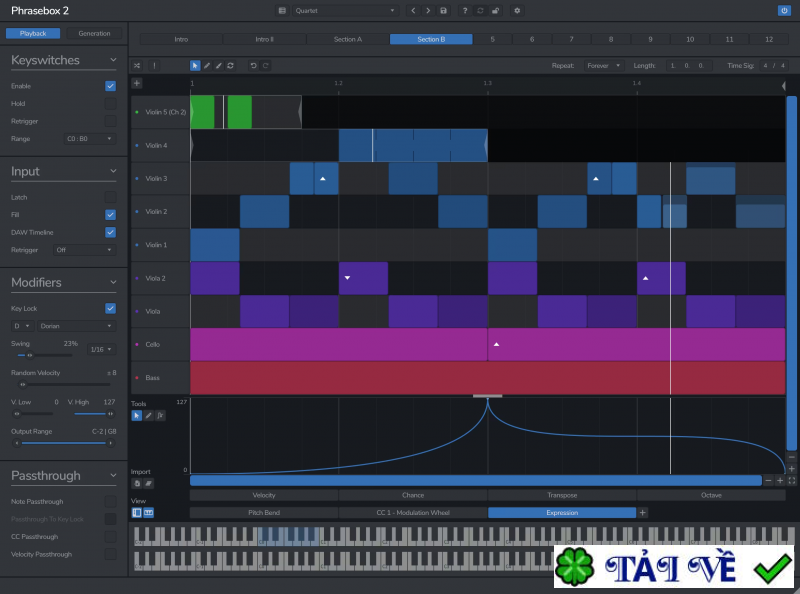The image size is (800, 594).
Task: Click the help question mark icon
Action: pyautogui.click(x=465, y=10)
